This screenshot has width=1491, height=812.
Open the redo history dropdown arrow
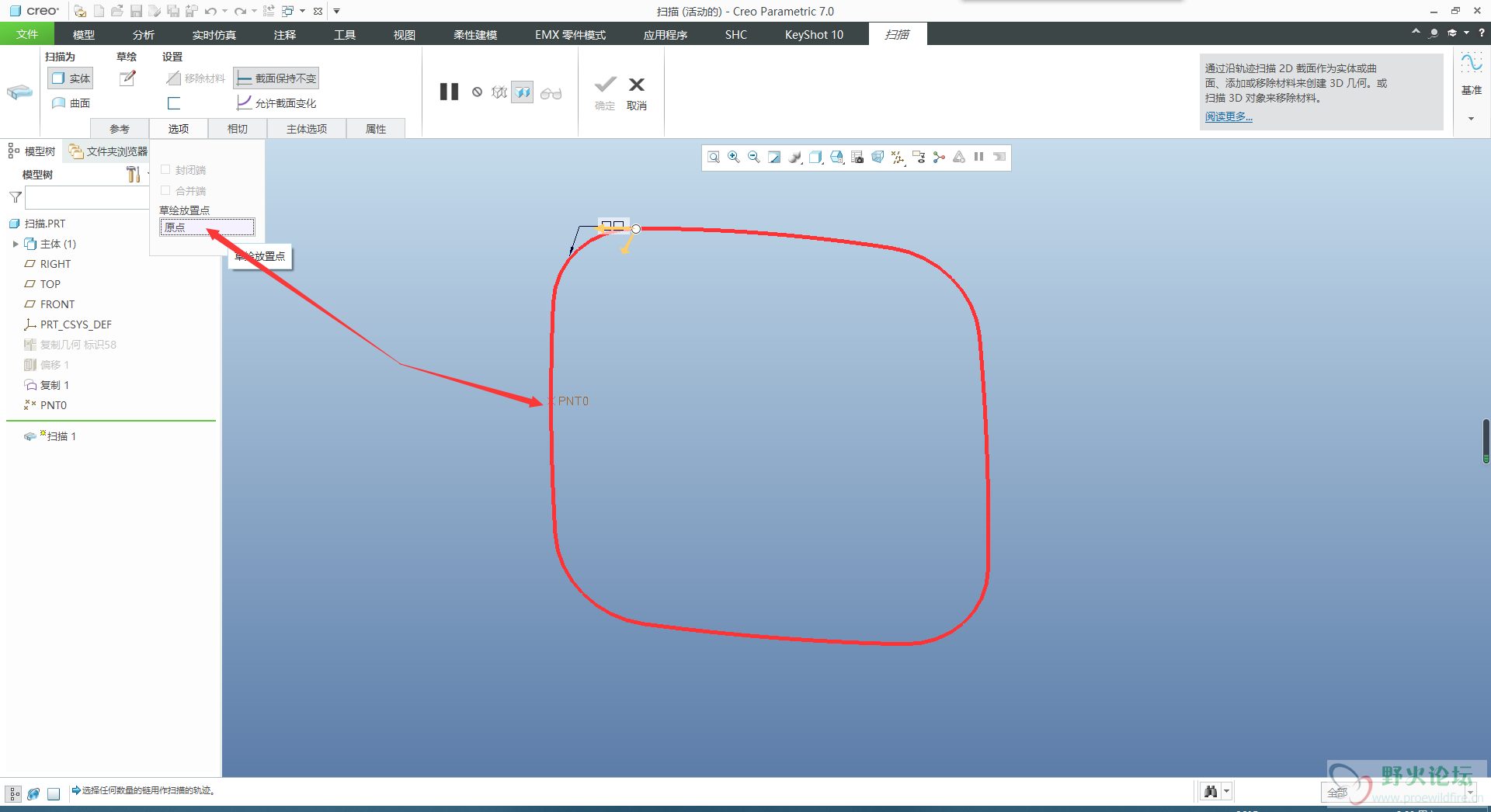point(254,11)
